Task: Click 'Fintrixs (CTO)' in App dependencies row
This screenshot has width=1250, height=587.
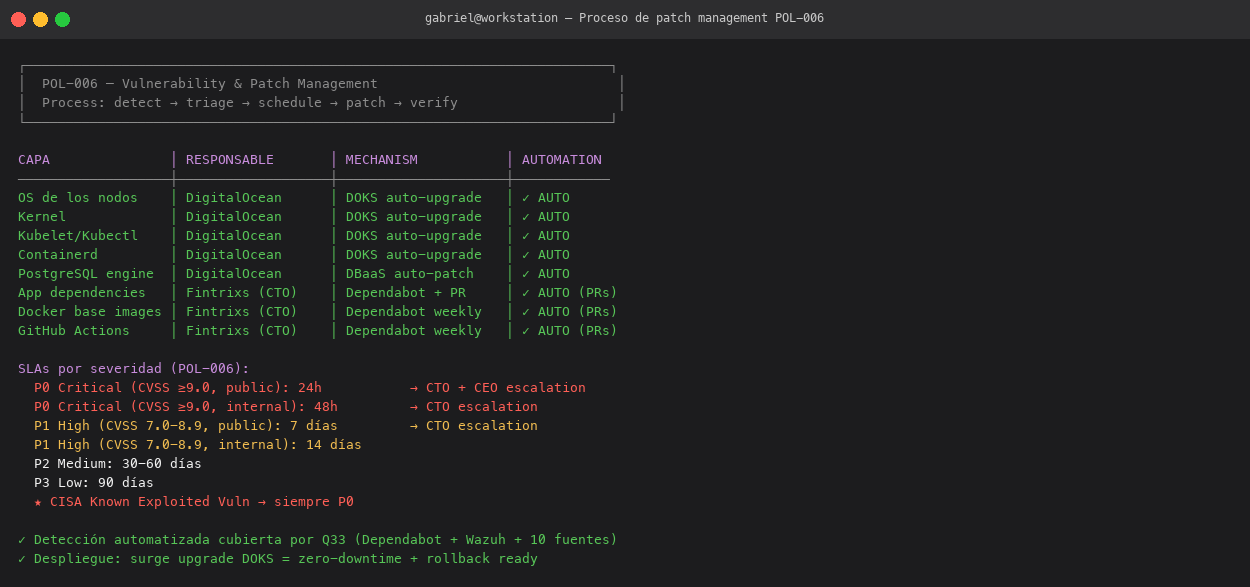Action: click(242, 293)
